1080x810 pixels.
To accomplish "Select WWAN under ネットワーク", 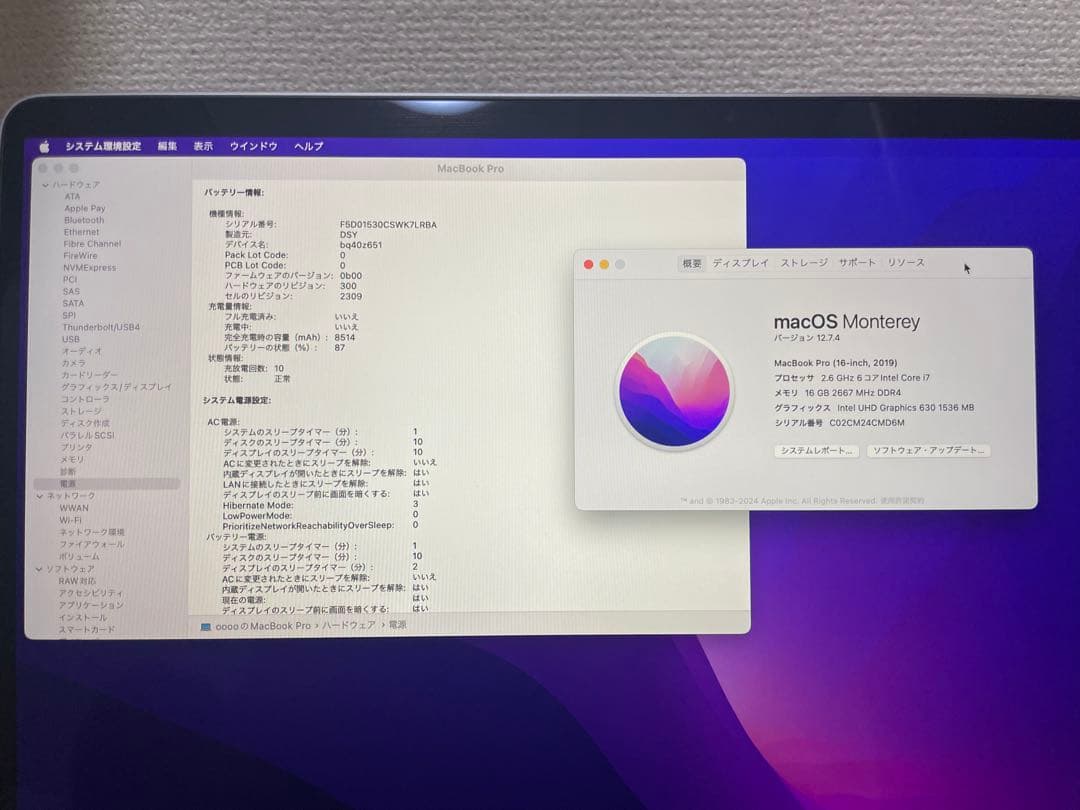I will click(74, 508).
